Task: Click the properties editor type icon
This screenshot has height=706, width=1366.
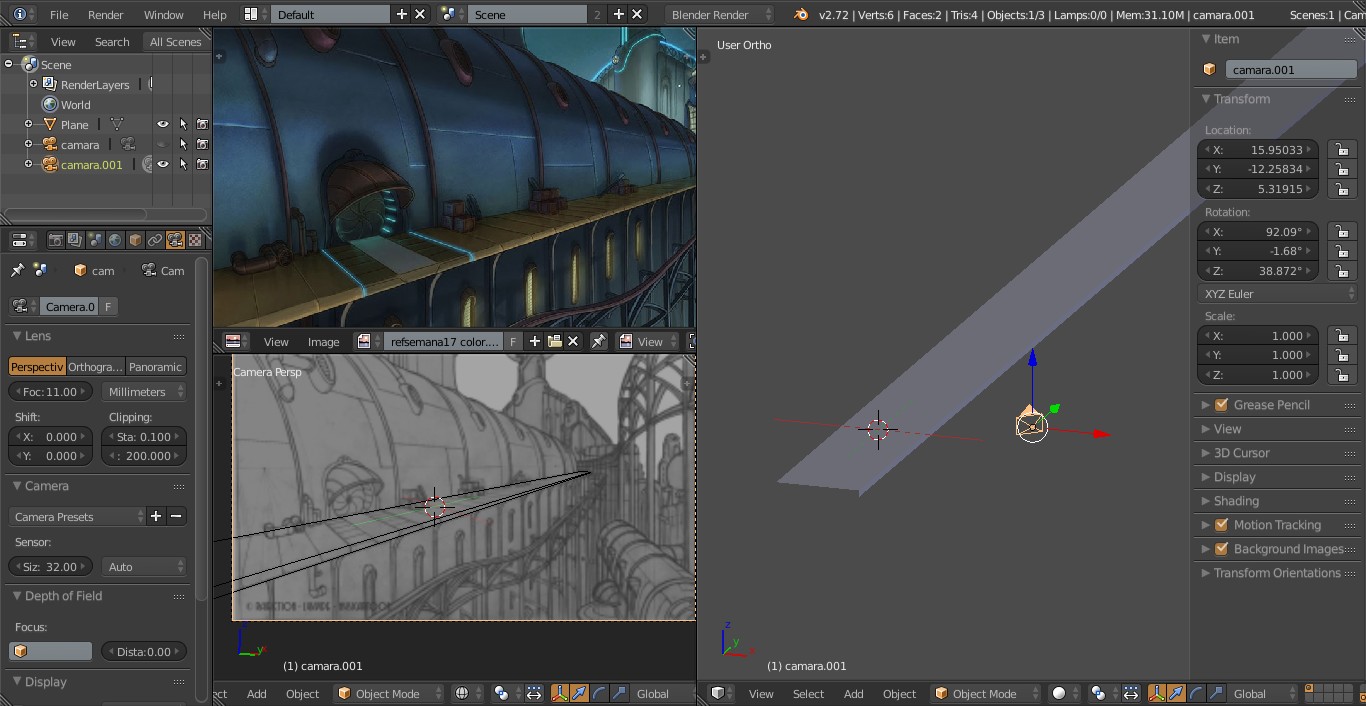Action: click(x=24, y=240)
